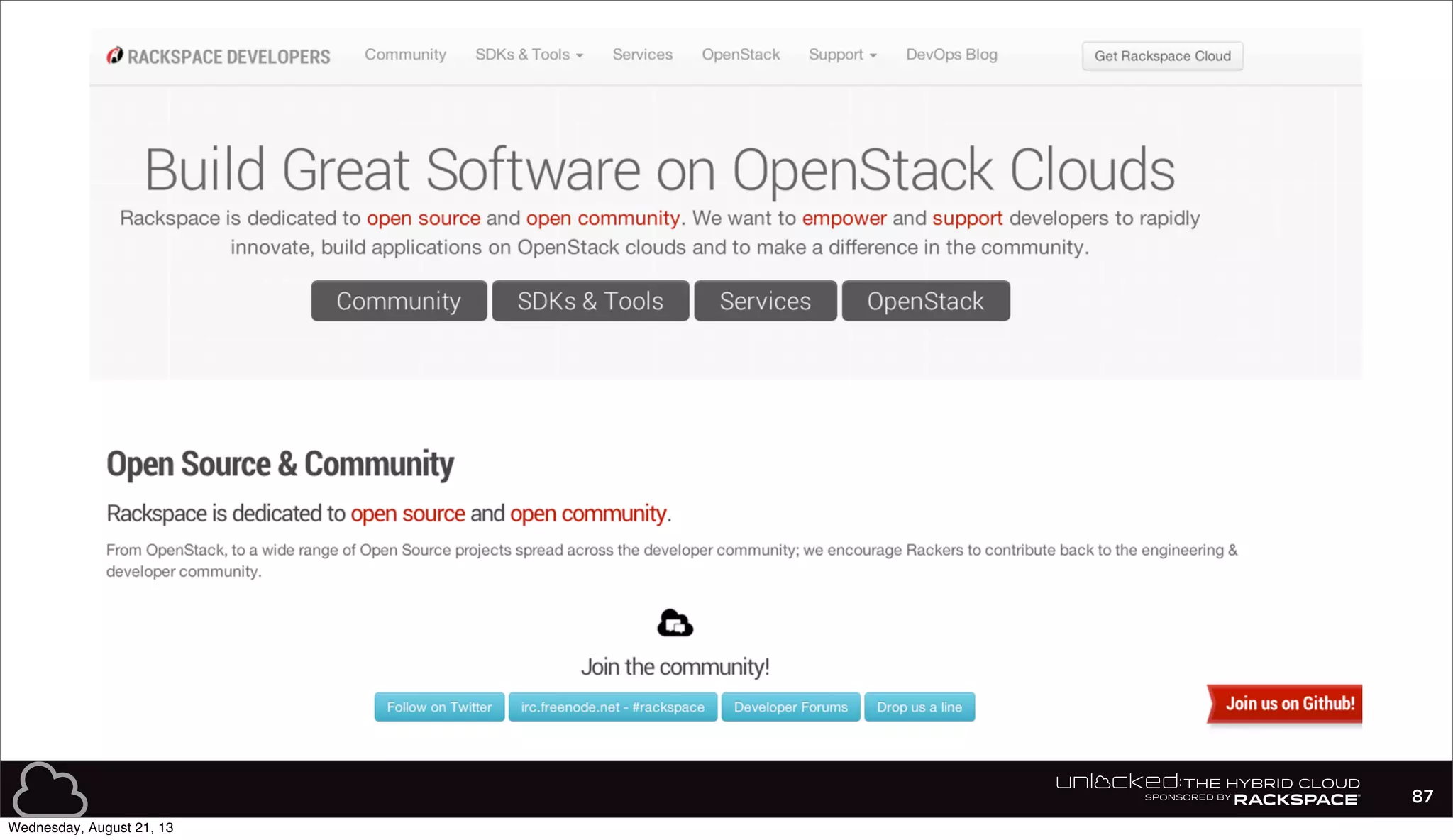Select OpenStack in the top navigation
Screen dimensions: 1453x840
click(740, 55)
